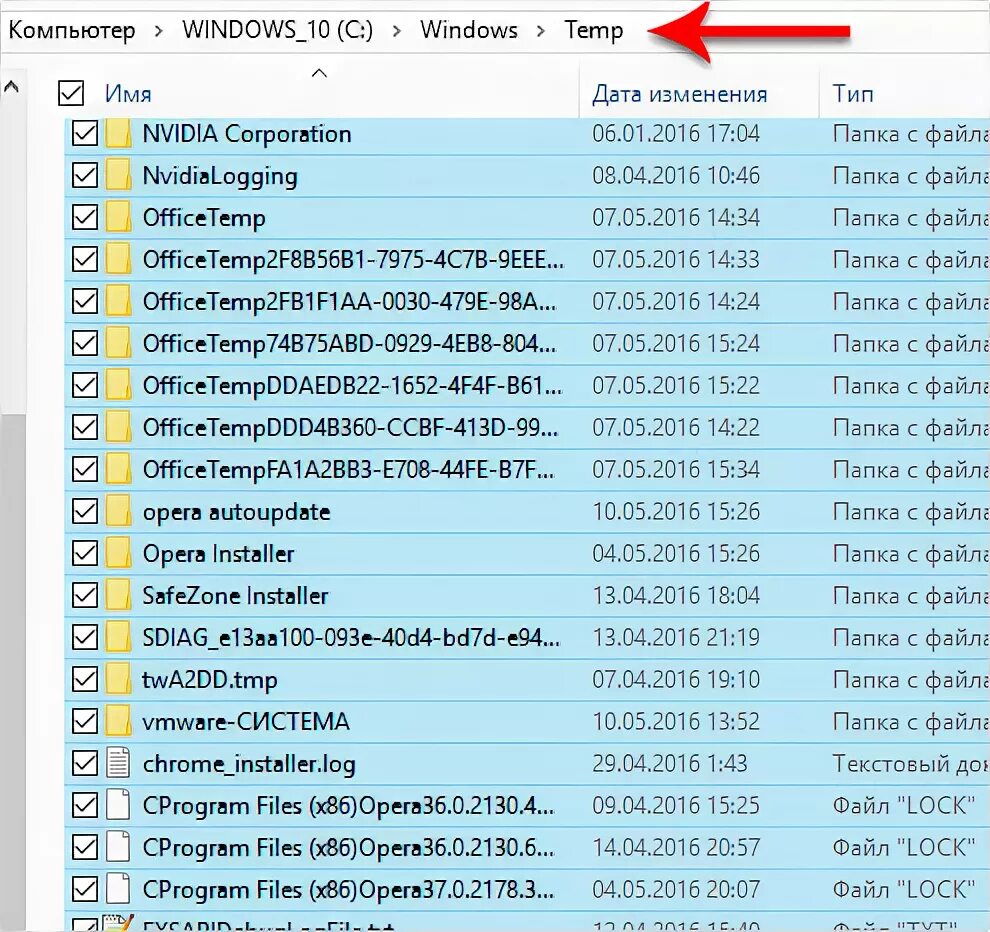Viewport: 990px width, 932px height.
Task: Click the NvidiaLogging folder icon
Action: 118,176
